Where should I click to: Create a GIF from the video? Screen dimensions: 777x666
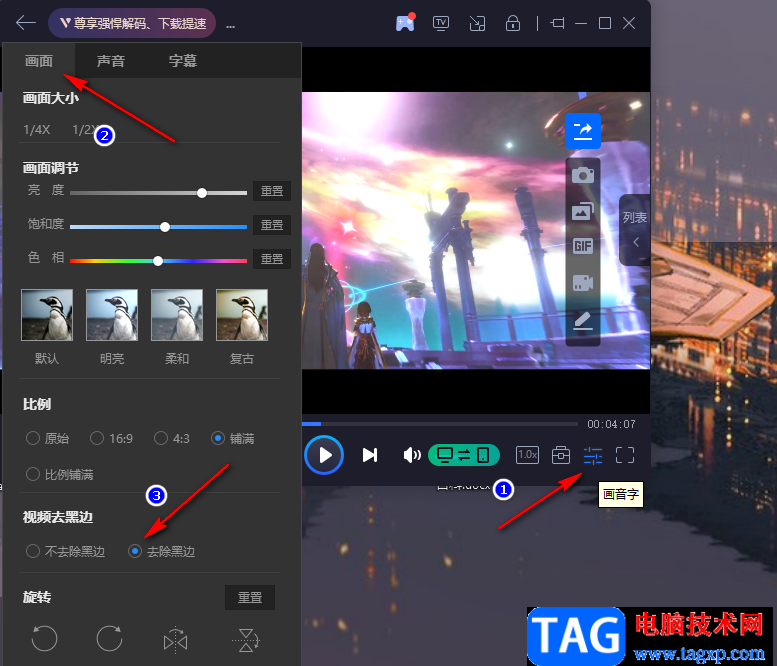(x=583, y=246)
